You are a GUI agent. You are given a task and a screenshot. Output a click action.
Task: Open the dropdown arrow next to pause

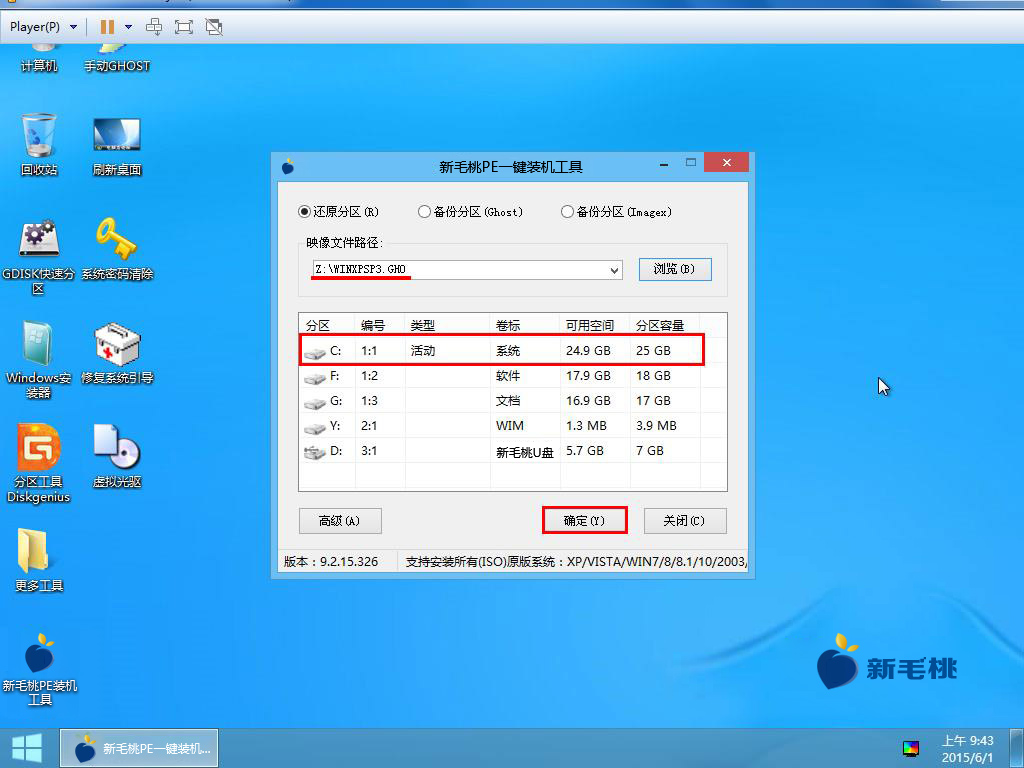tap(129, 27)
